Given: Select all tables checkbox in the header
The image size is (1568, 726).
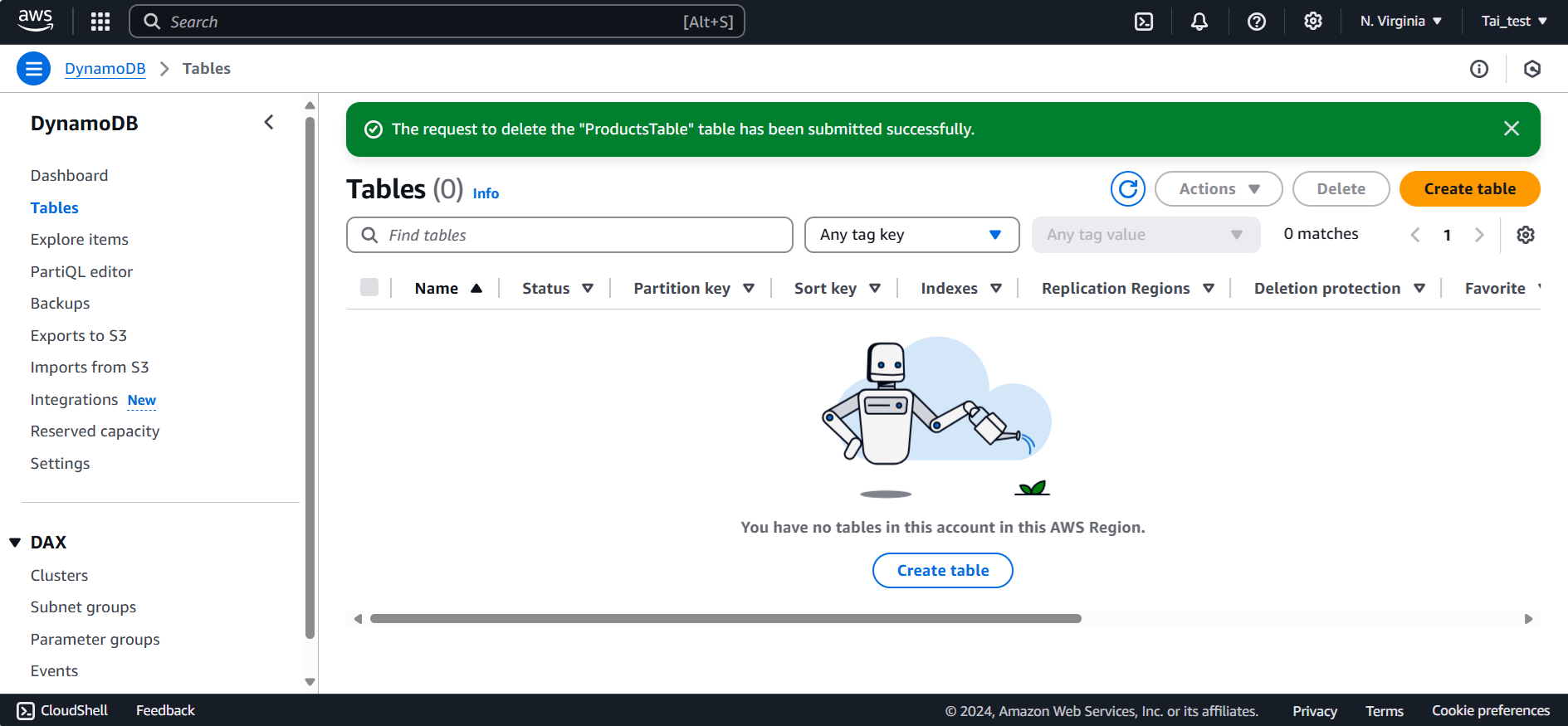Looking at the screenshot, I should pyautogui.click(x=369, y=287).
